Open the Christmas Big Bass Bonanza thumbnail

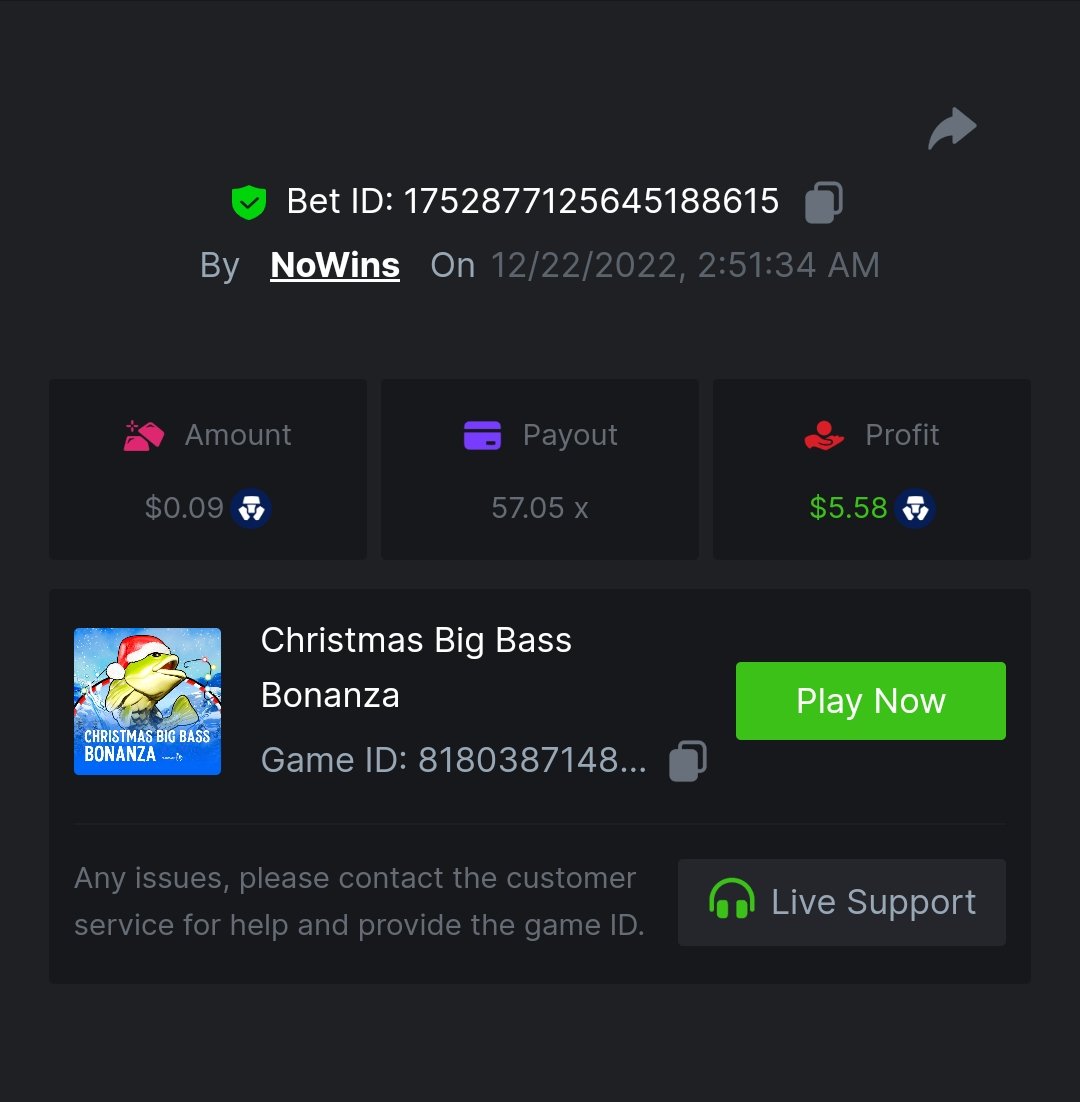[x=148, y=701]
